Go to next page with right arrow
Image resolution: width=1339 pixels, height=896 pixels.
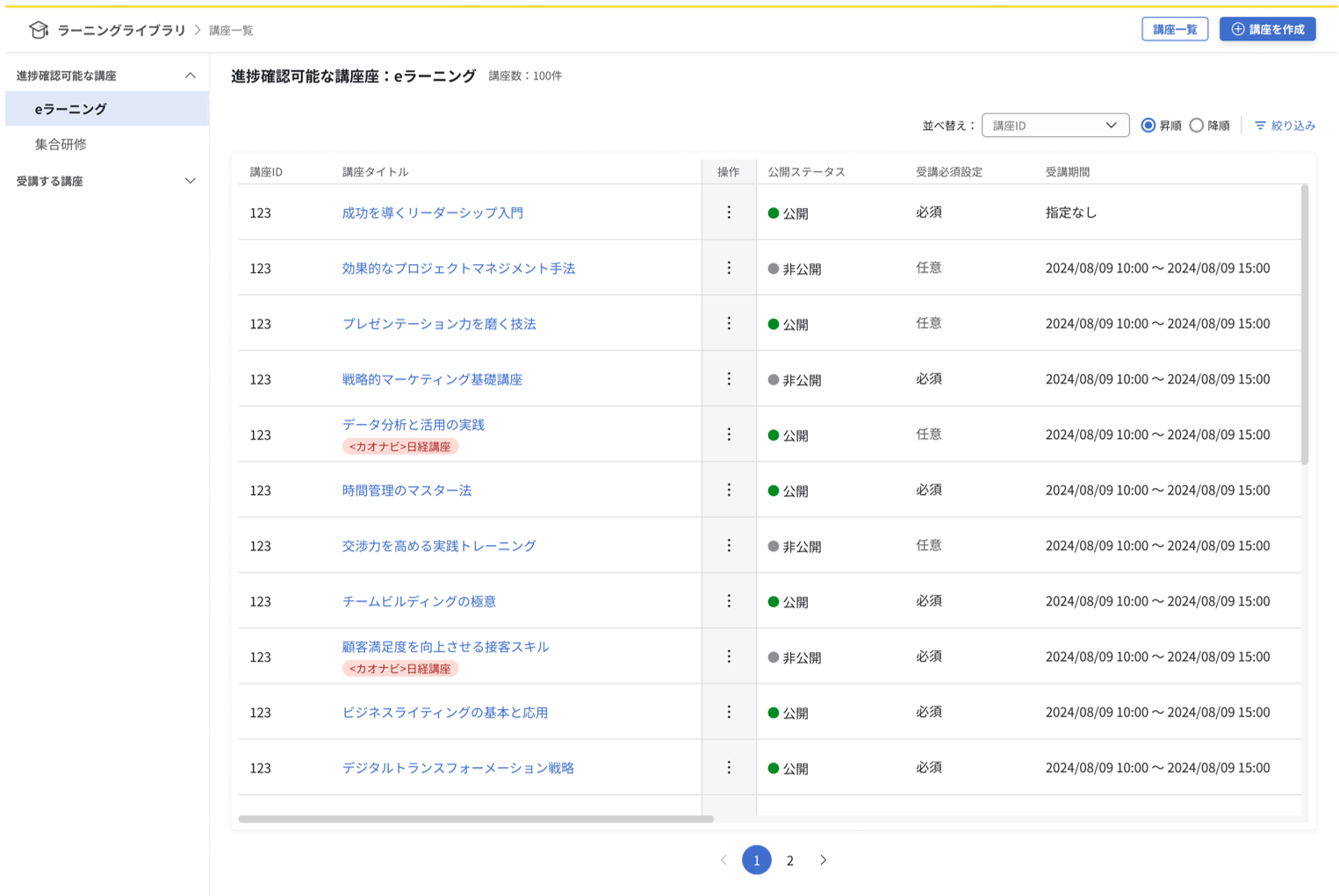pos(823,860)
